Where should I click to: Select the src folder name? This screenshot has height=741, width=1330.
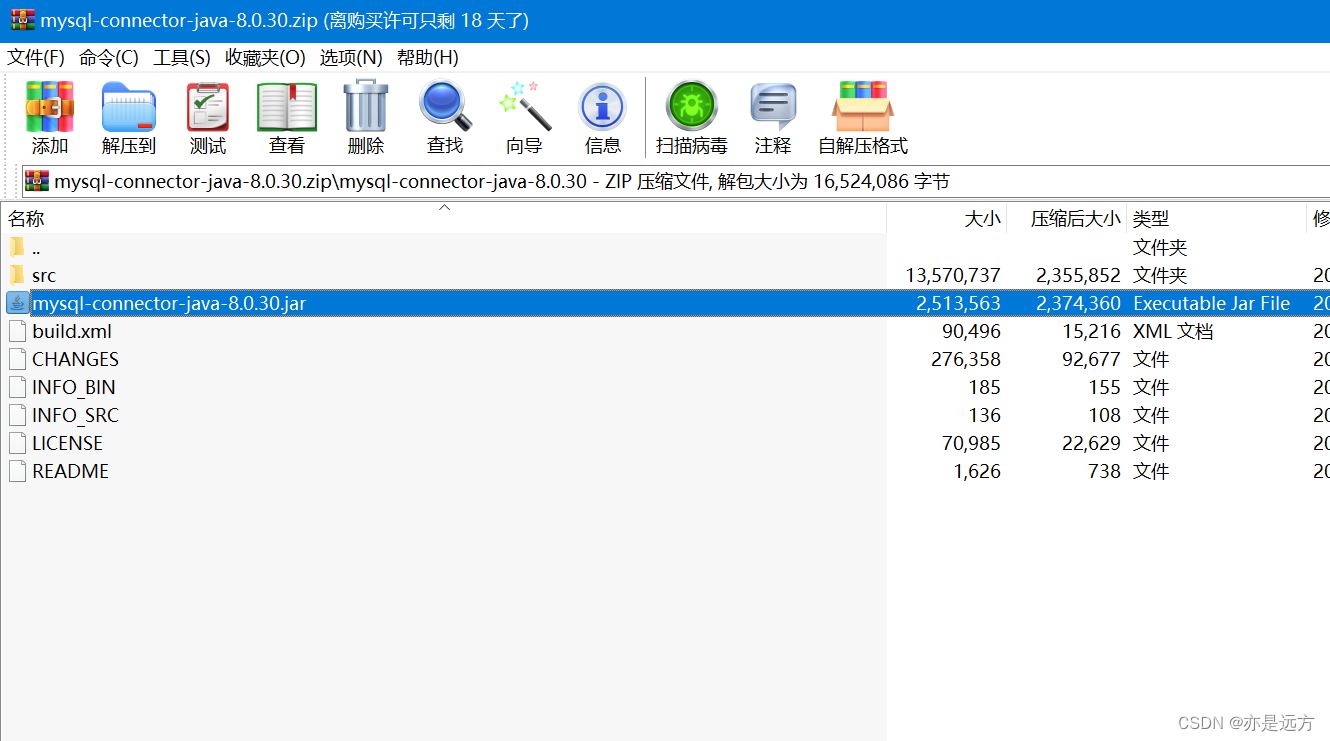point(44,275)
